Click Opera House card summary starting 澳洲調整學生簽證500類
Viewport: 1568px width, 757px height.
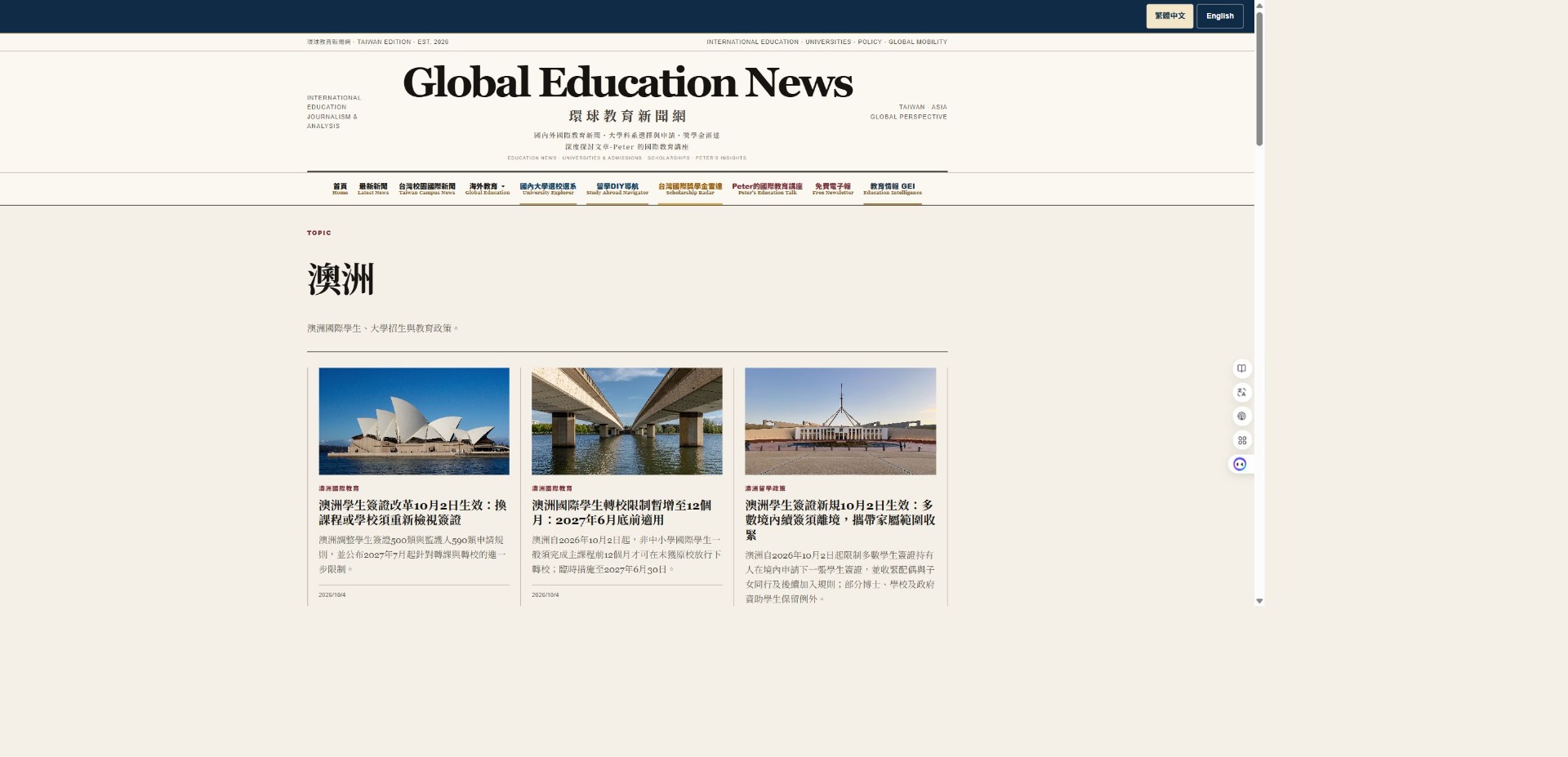click(x=412, y=554)
